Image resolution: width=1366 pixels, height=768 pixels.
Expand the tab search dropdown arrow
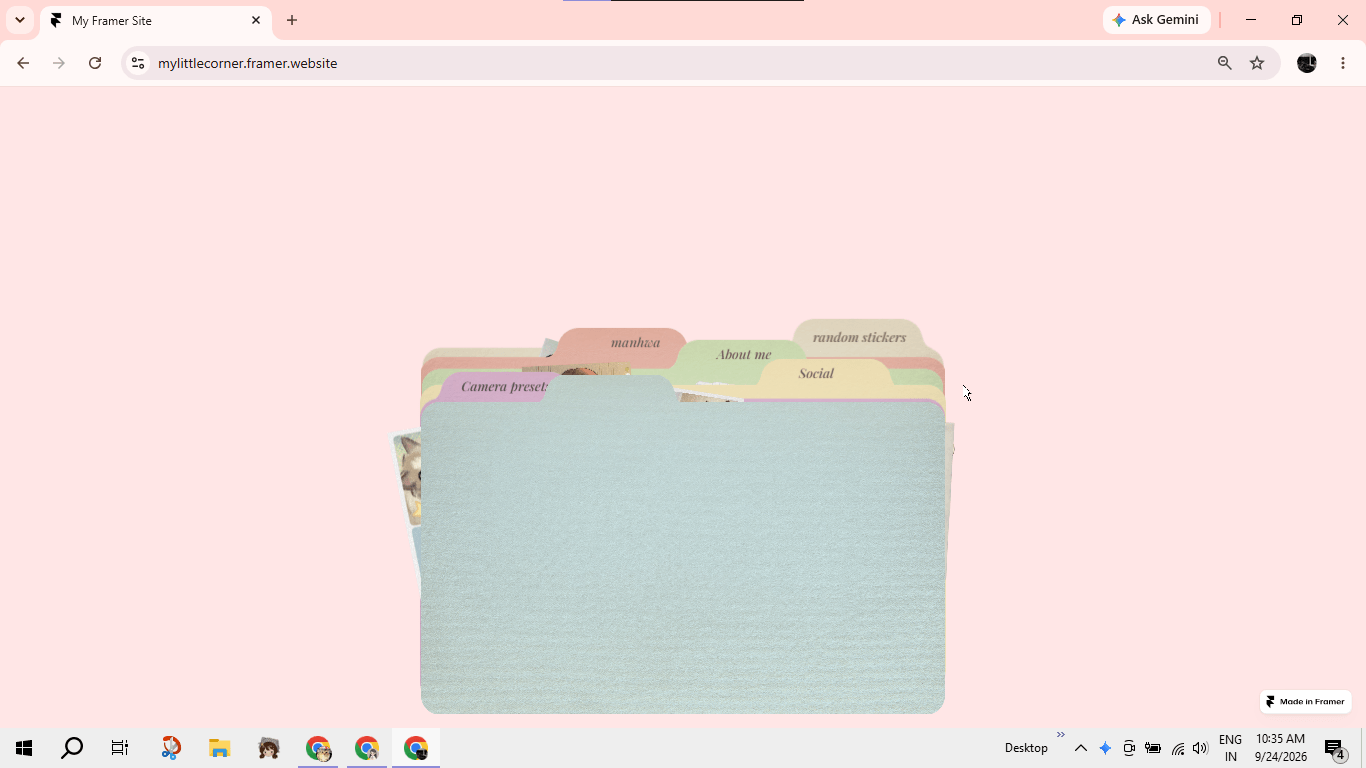pos(20,20)
